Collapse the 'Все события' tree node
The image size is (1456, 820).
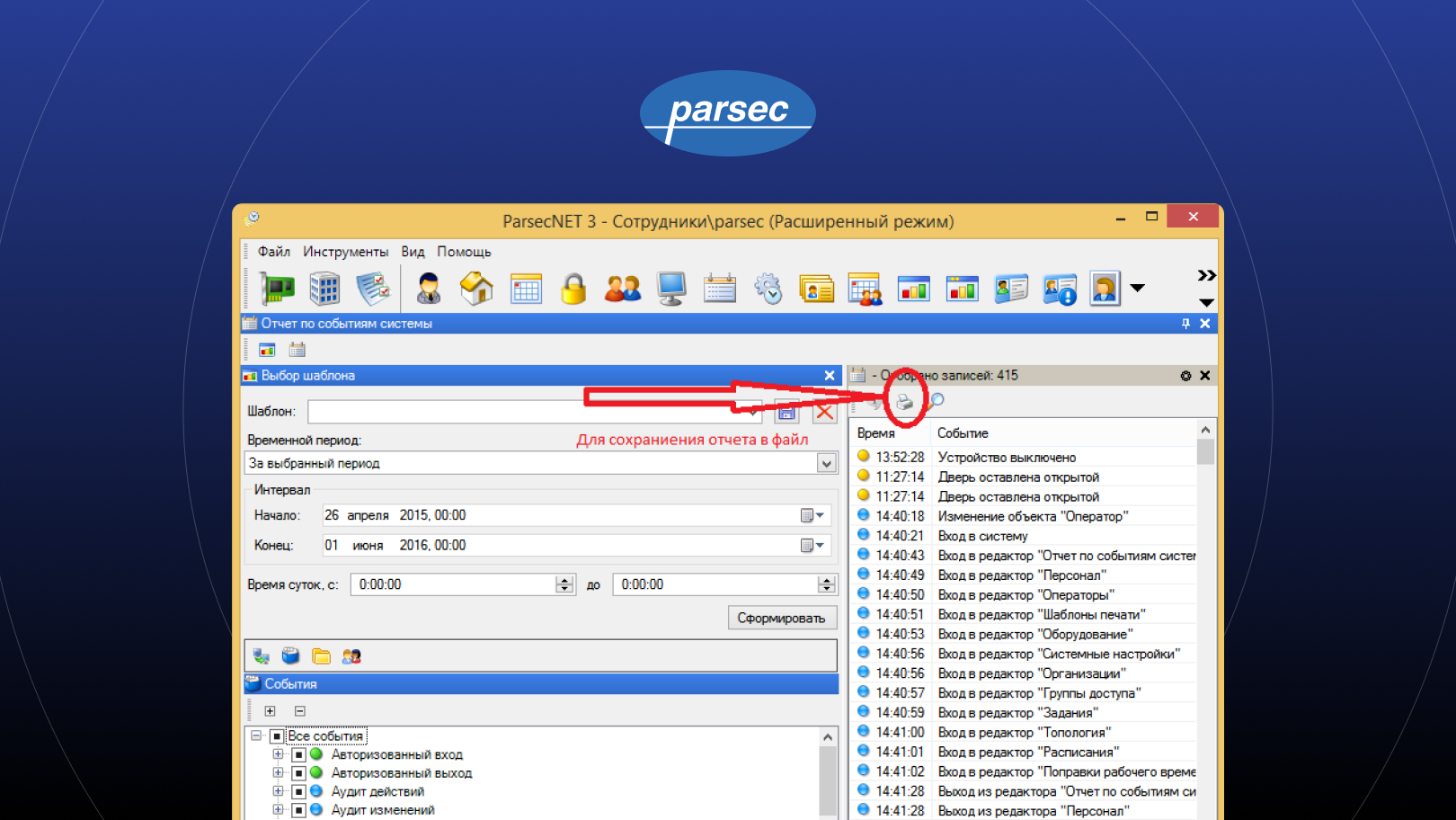[x=256, y=735]
